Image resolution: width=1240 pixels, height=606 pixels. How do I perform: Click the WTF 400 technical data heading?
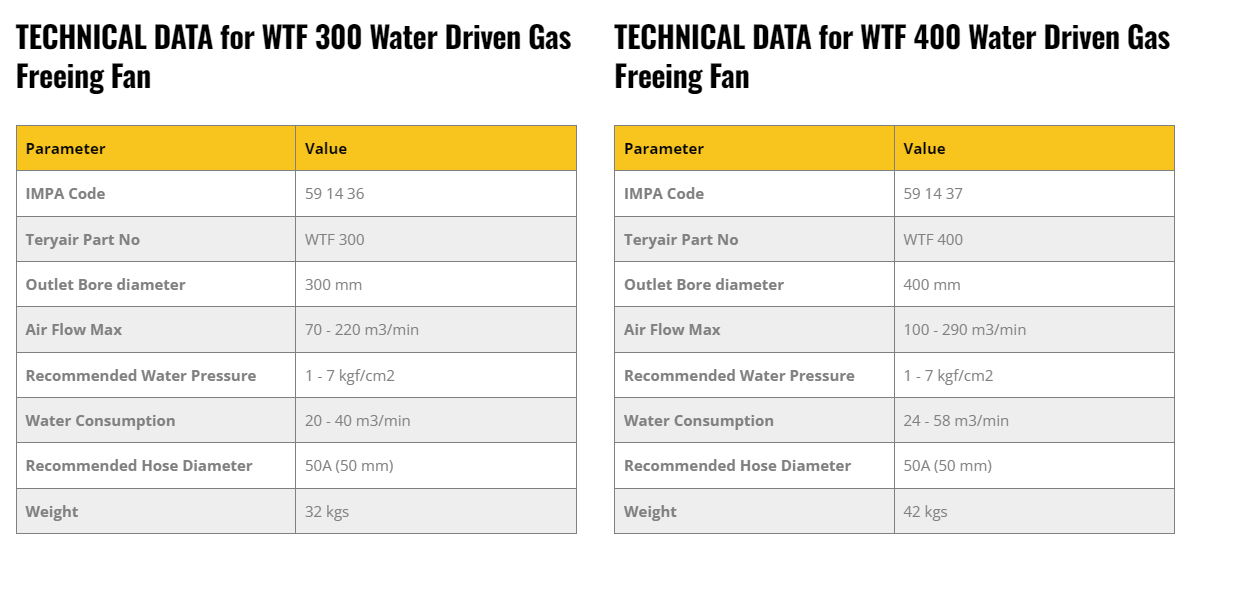click(x=892, y=56)
